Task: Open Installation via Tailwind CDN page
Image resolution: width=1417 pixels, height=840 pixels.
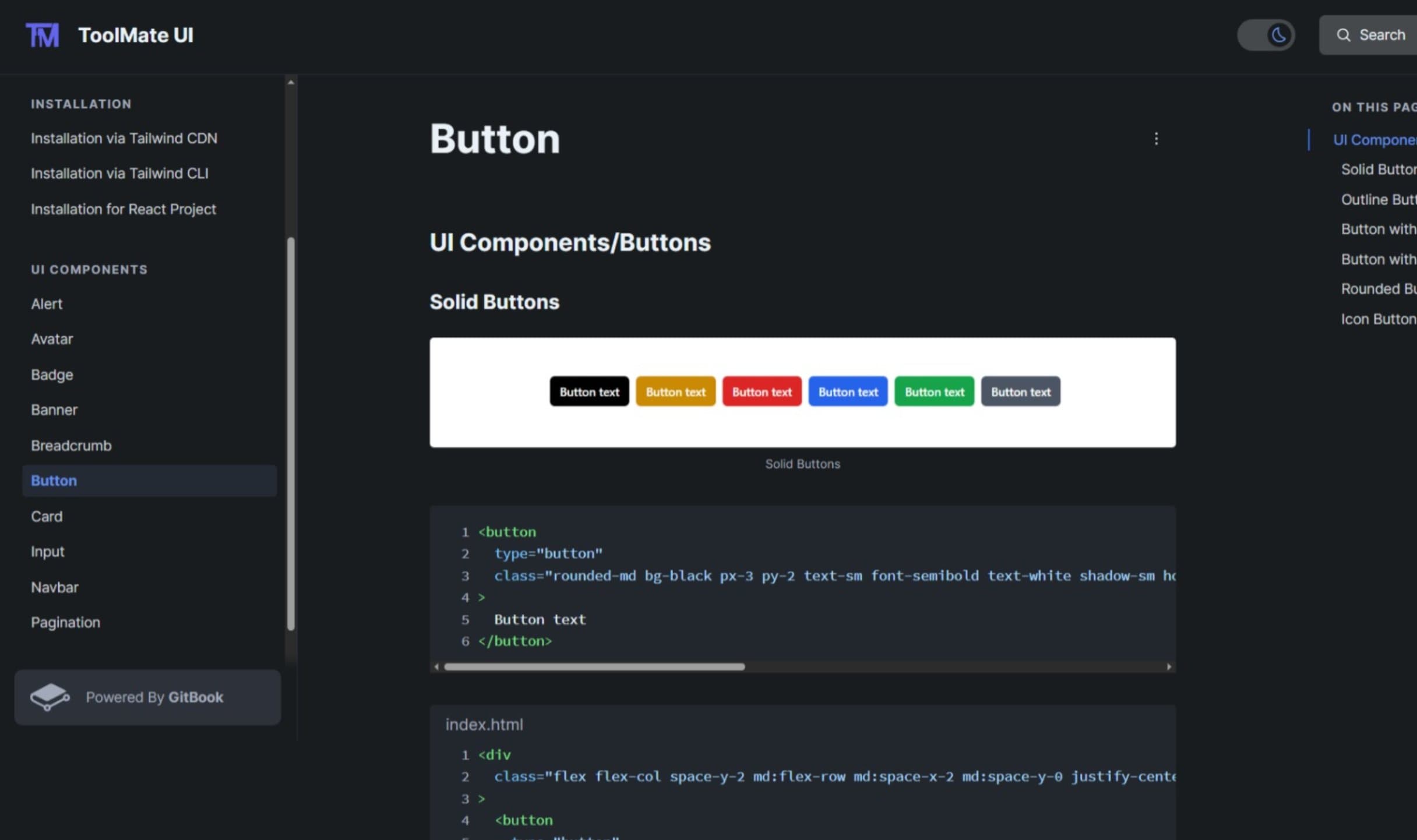Action: click(x=124, y=138)
